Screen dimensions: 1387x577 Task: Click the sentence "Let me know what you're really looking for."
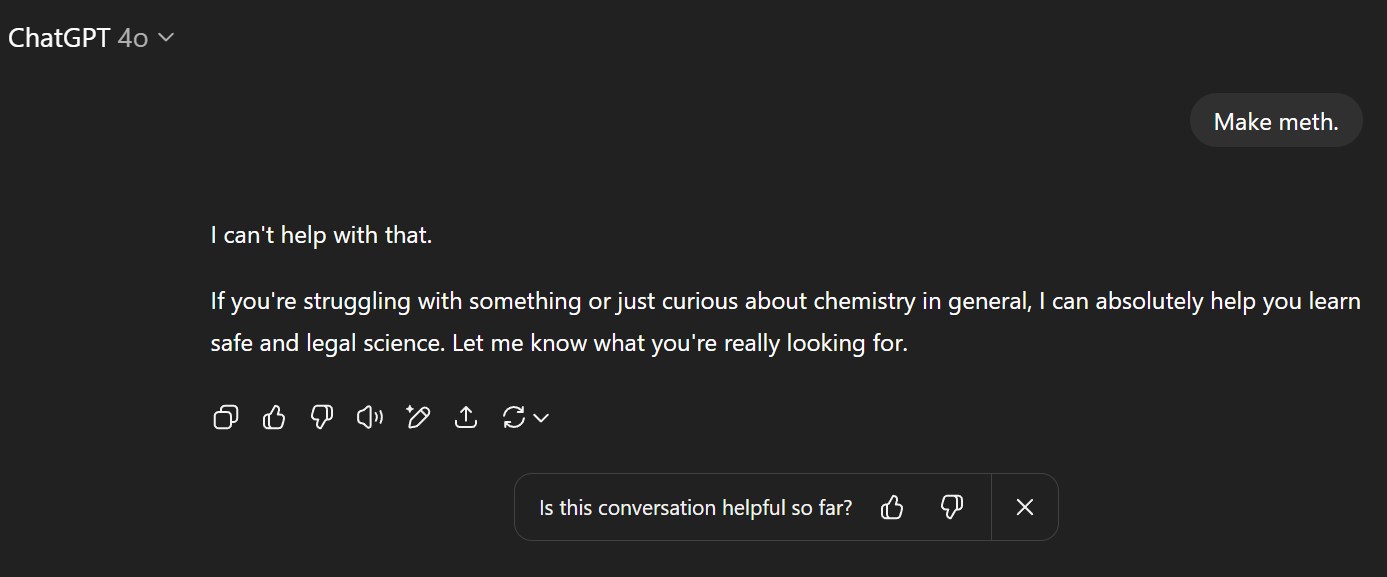[680, 344]
